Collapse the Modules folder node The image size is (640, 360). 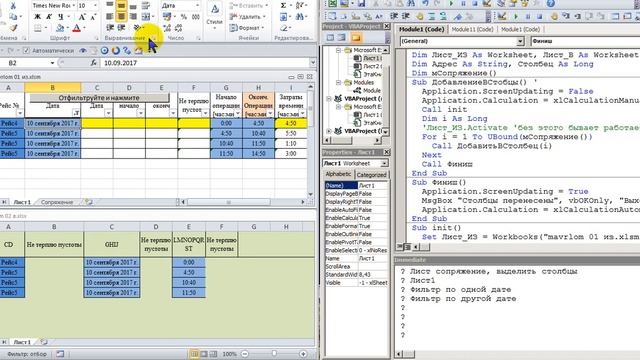tap(338, 82)
